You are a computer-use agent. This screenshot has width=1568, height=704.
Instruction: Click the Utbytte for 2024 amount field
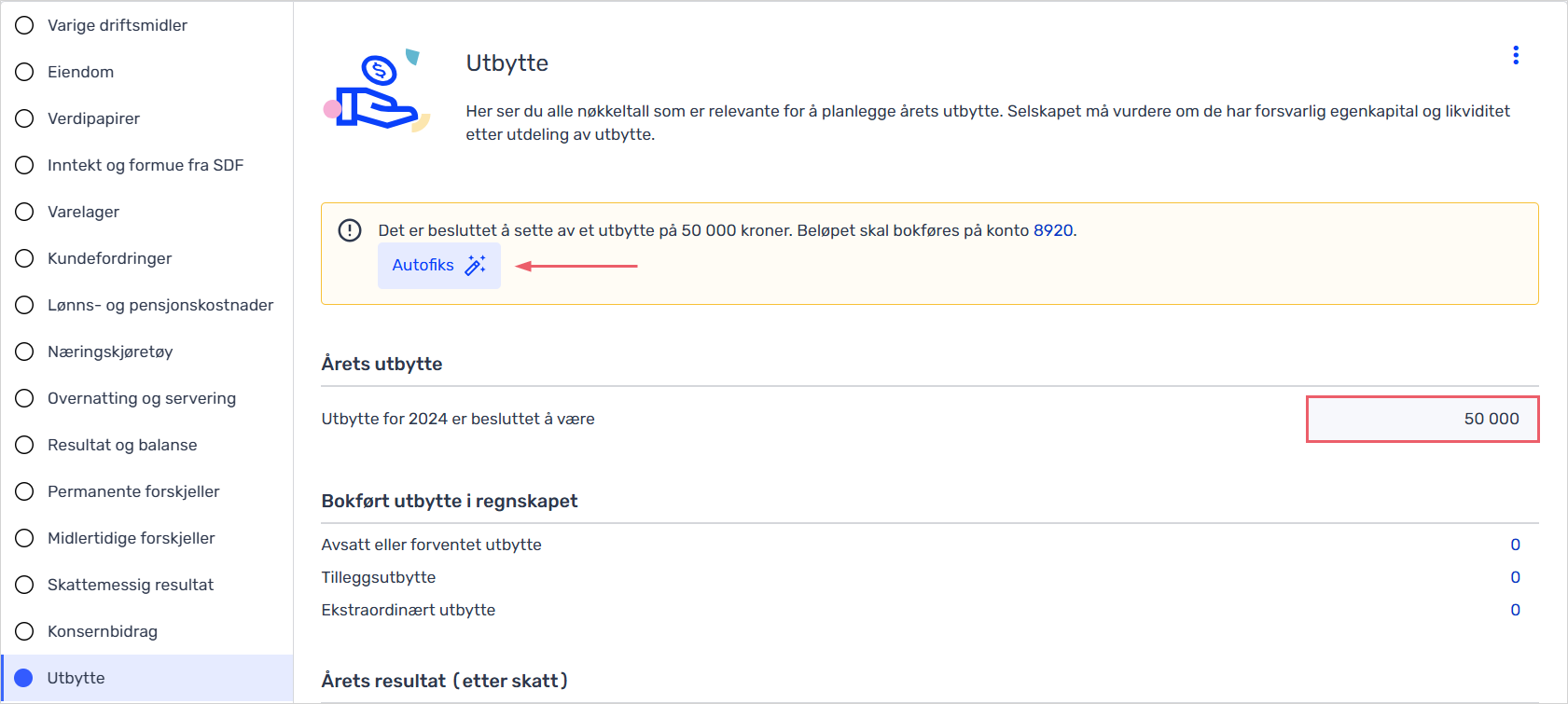click(x=1422, y=419)
